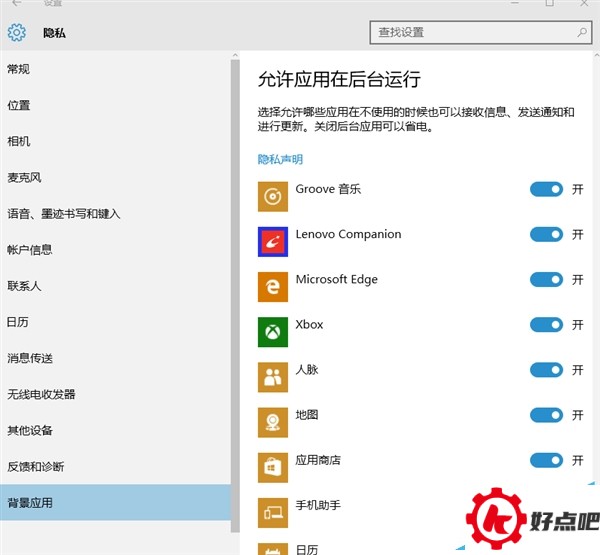Select 日历 in the sidebar
600x555 pixels.
(115, 322)
